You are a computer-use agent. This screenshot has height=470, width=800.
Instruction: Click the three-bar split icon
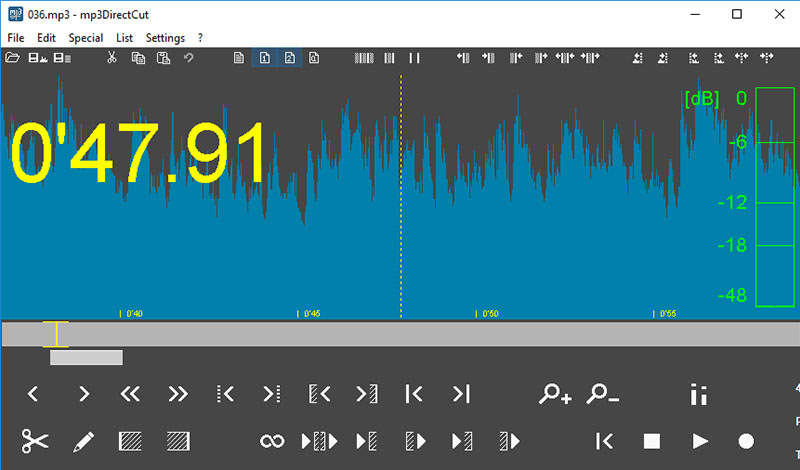pyautogui.click(x=389, y=58)
